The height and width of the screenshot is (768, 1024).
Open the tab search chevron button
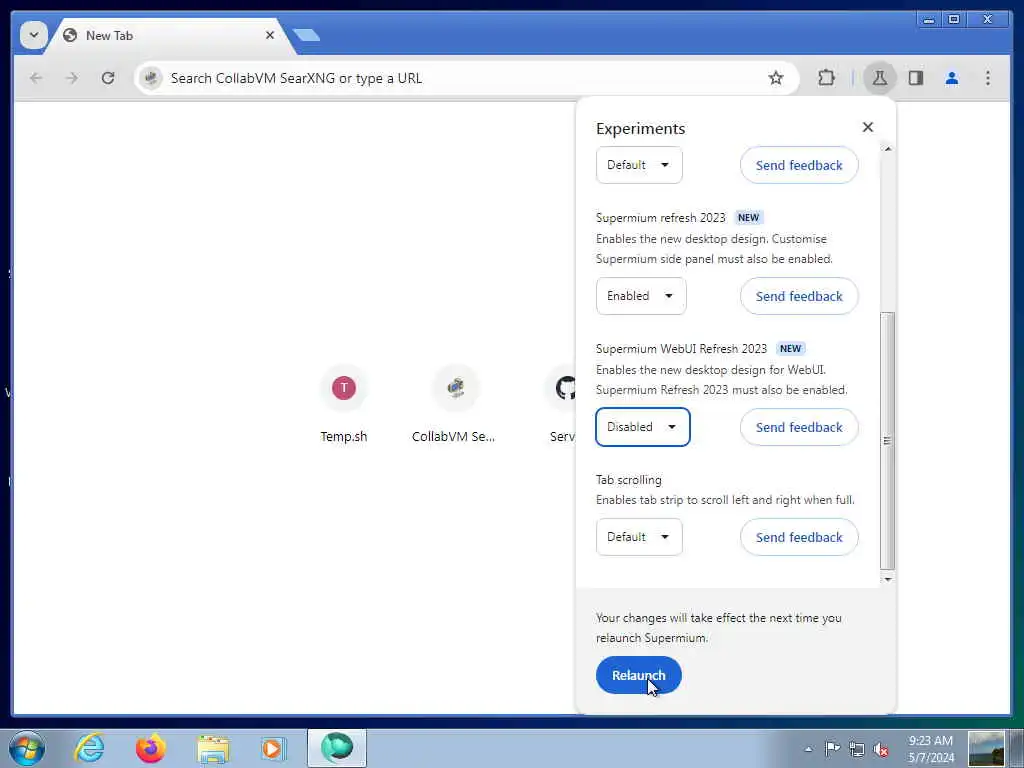pyautogui.click(x=33, y=35)
